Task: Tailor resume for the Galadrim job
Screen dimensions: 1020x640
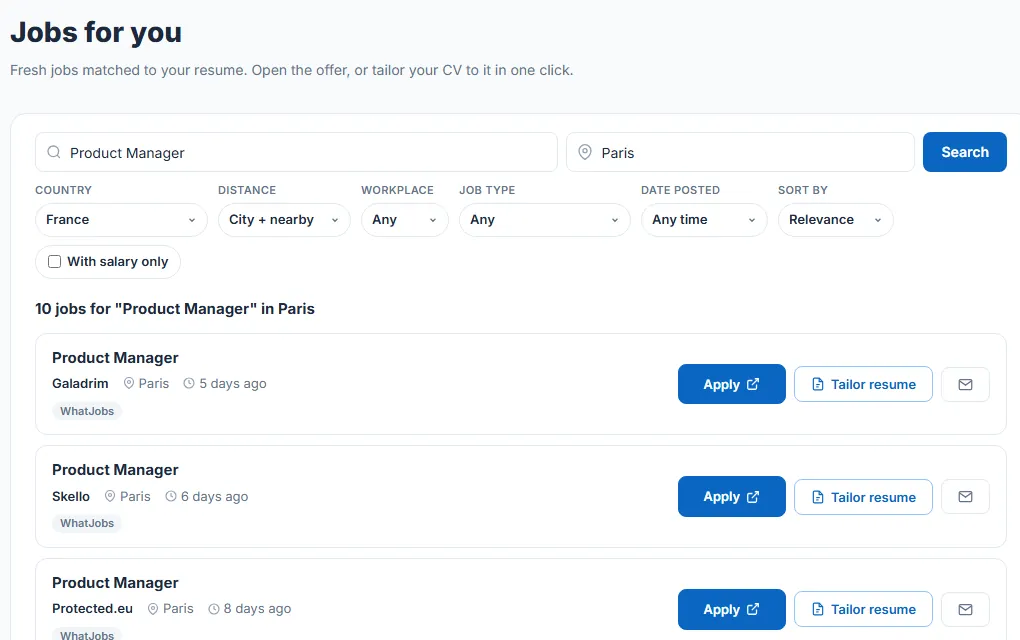Action: (x=863, y=384)
